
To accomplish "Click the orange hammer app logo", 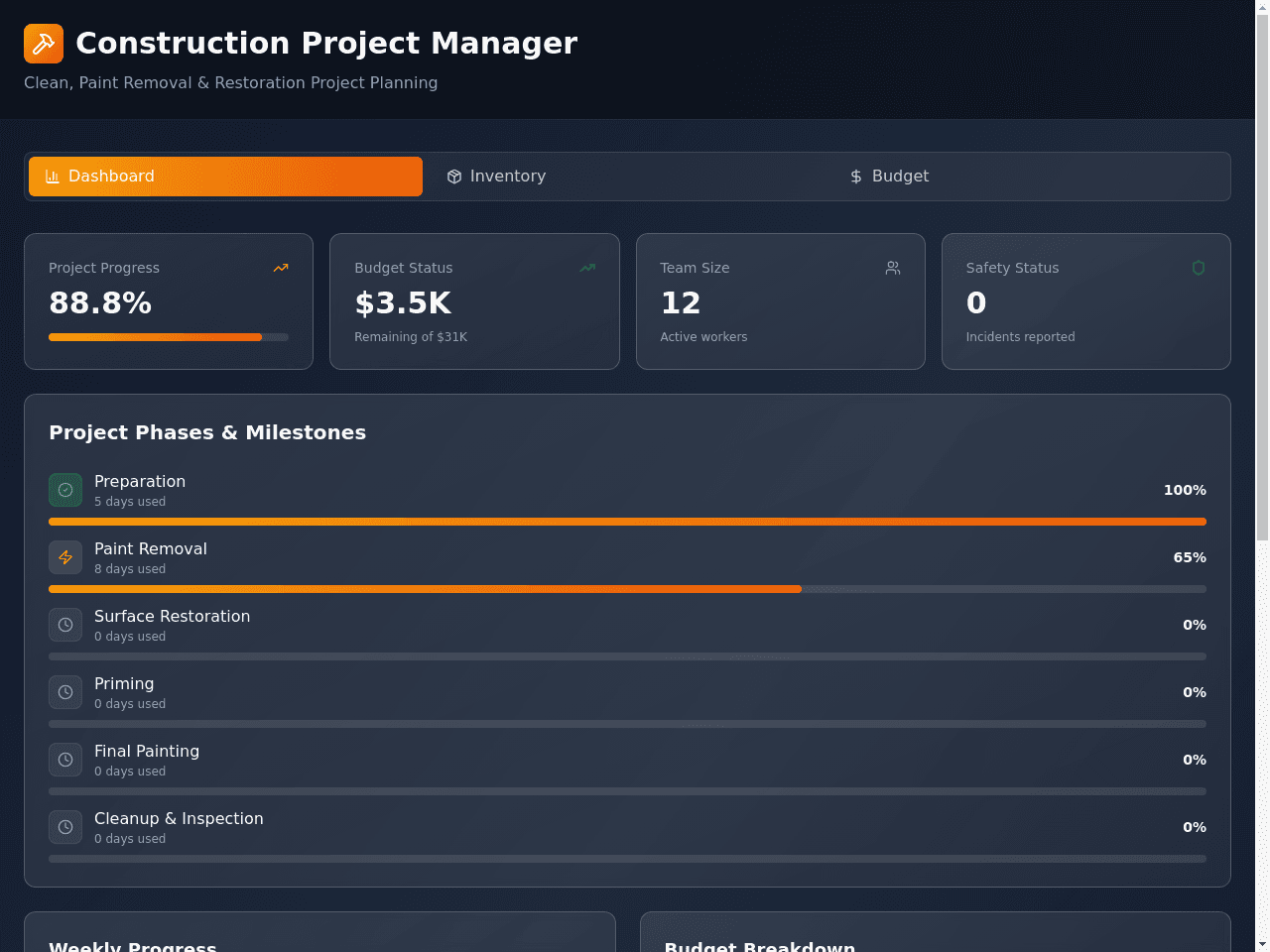I will coord(44,44).
